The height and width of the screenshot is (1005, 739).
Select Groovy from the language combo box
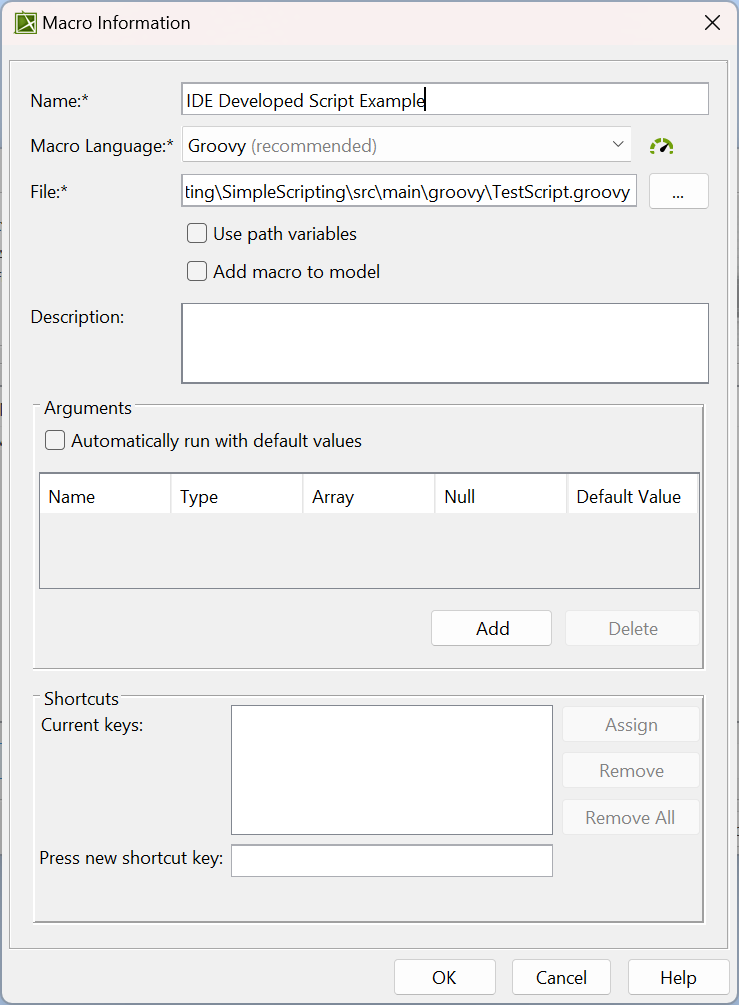click(400, 144)
